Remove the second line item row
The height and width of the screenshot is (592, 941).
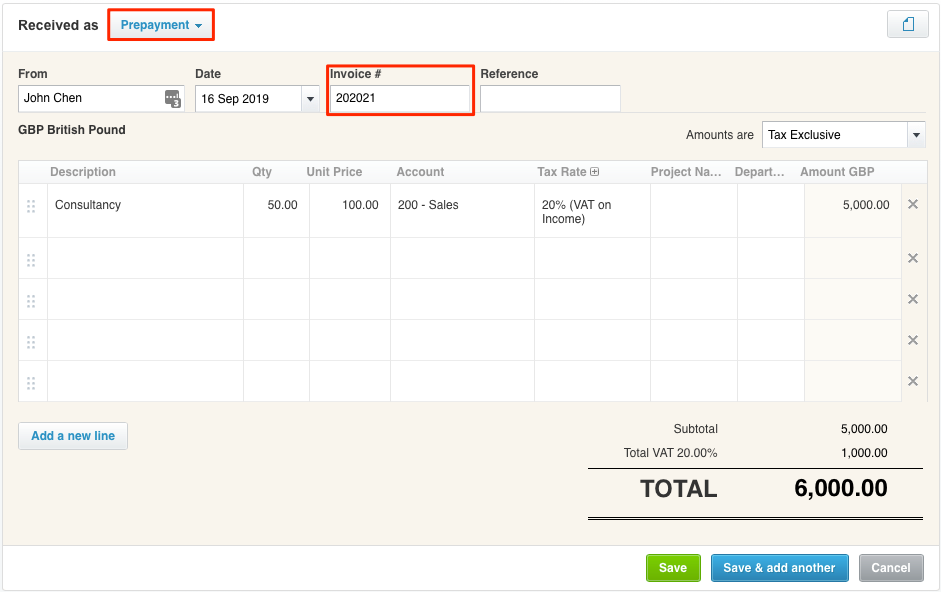click(x=912, y=258)
